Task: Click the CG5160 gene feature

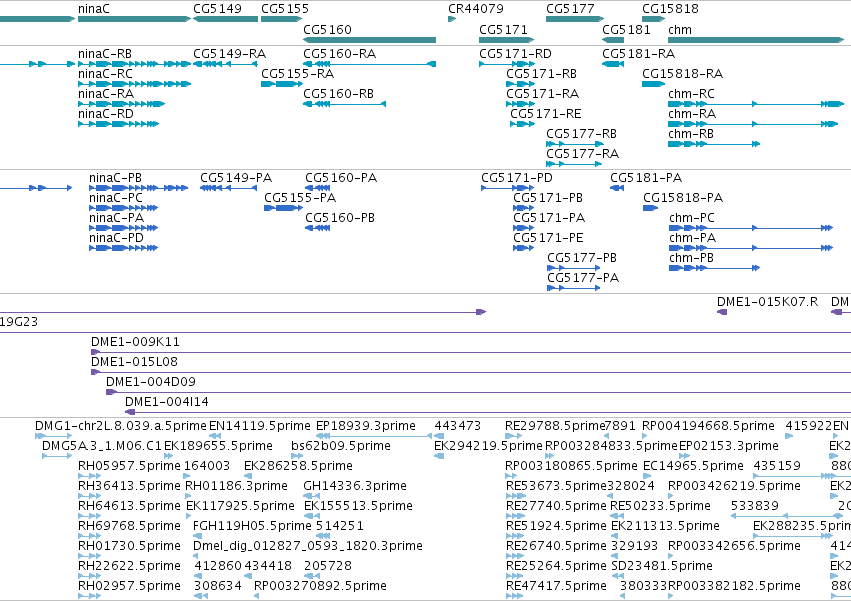Action: click(x=369, y=40)
